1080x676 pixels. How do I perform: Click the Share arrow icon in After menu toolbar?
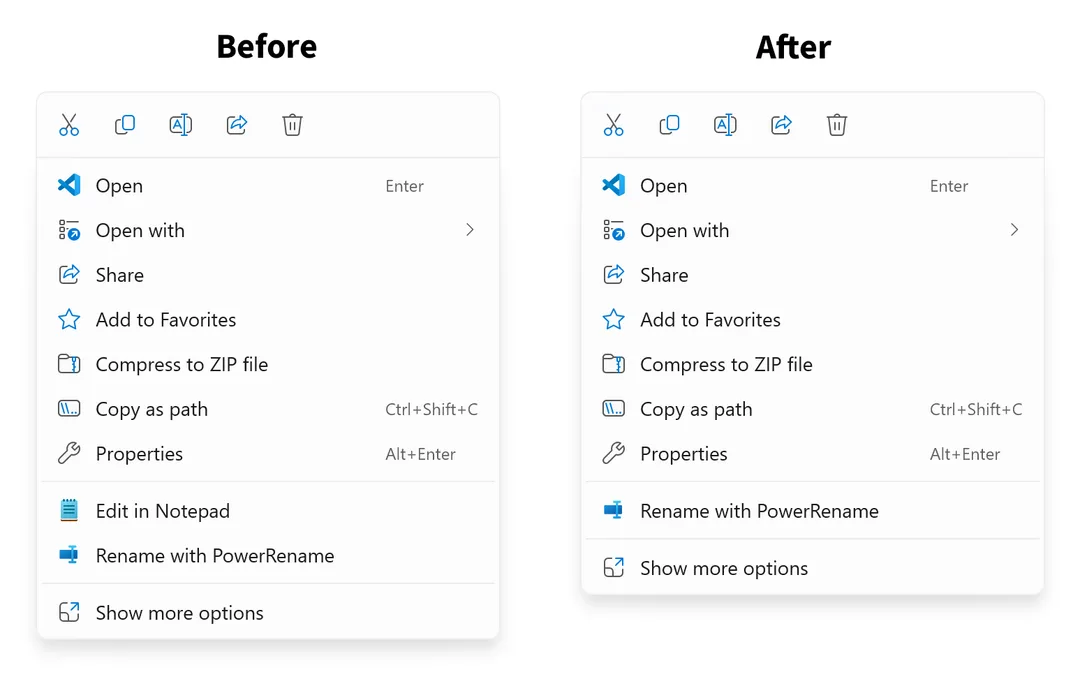point(781,125)
